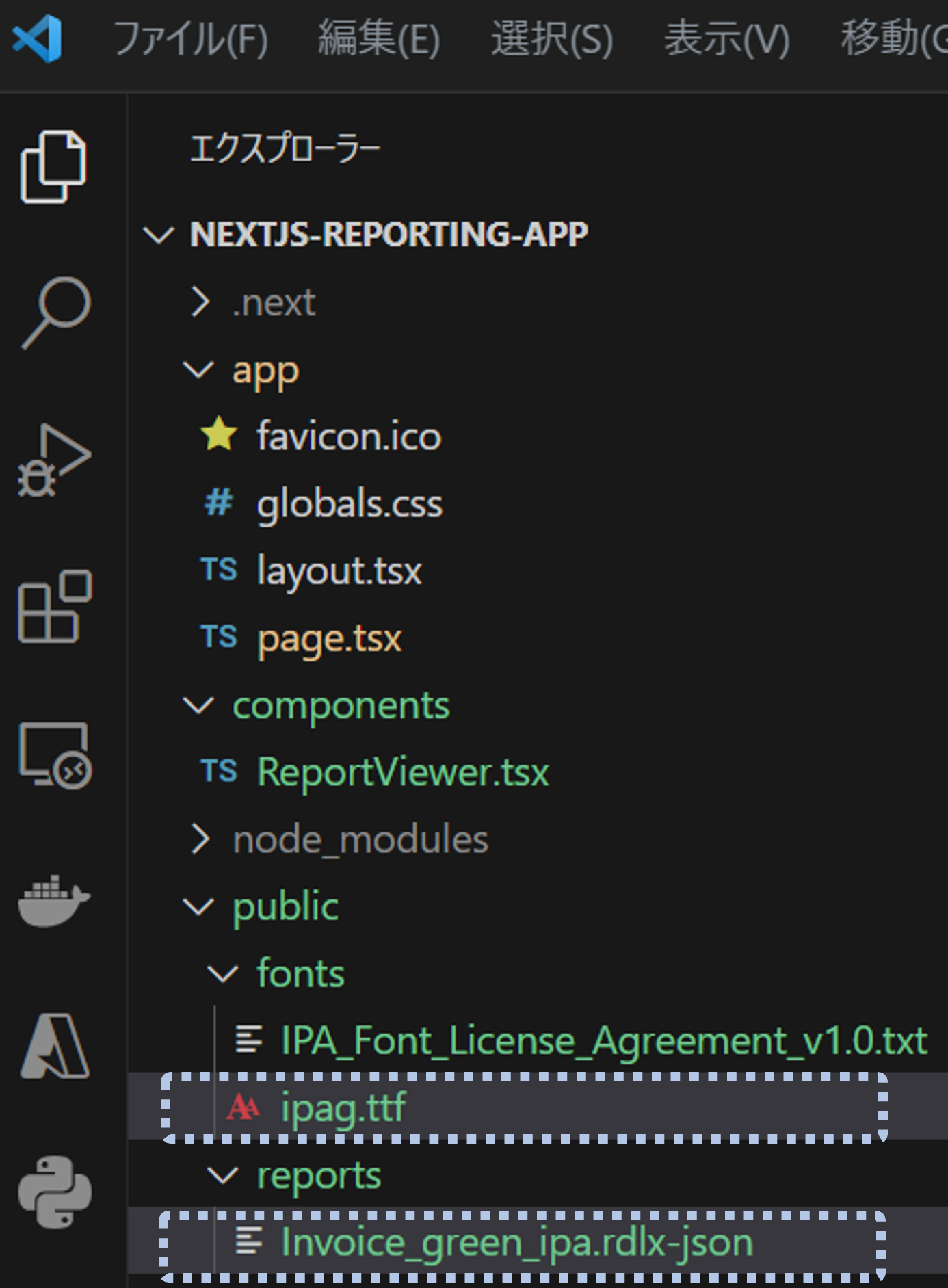948x1288 pixels.
Task: Click the text file icon beside IPA_Font_License_Agreement_v1.0.txt
Action: pos(249,1040)
